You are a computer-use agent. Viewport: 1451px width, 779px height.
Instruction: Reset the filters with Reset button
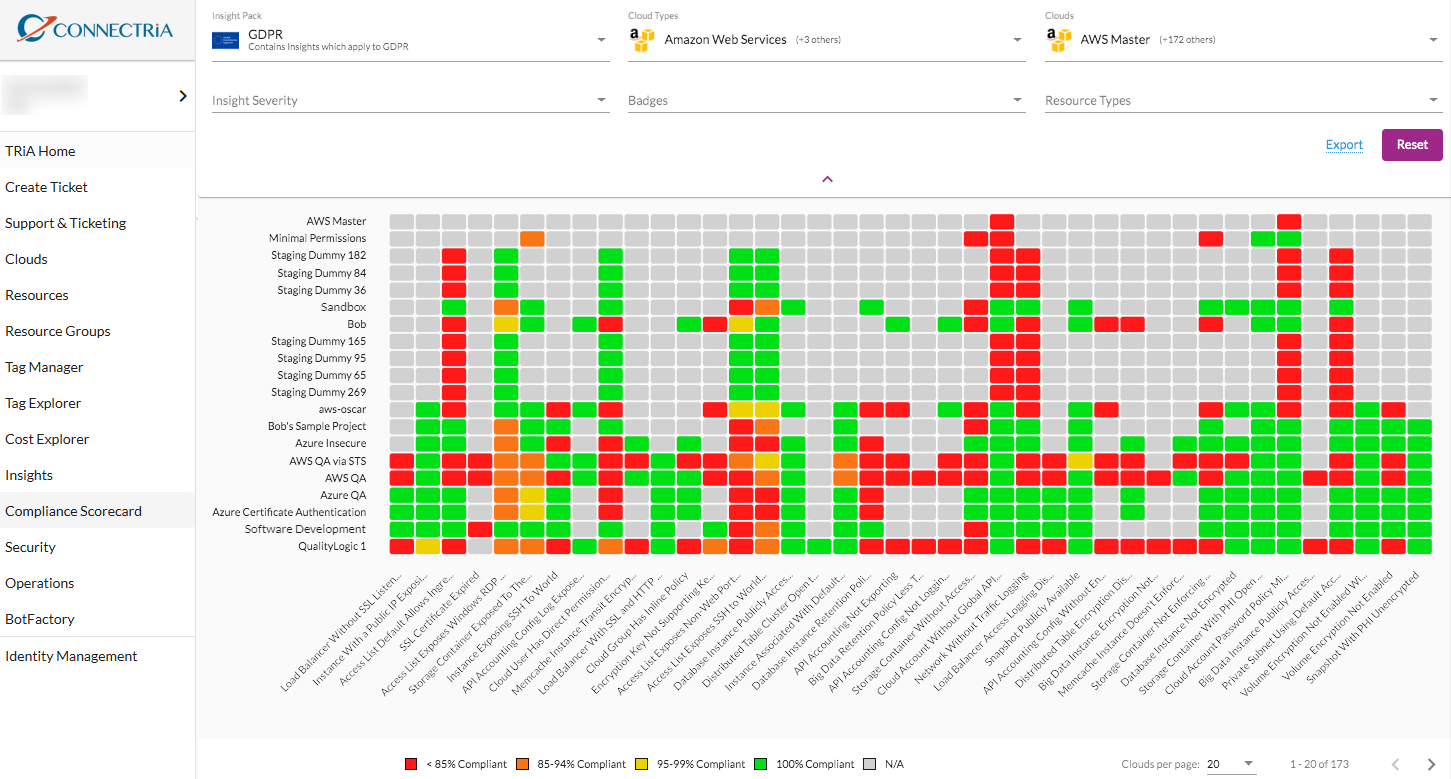[x=1412, y=145]
